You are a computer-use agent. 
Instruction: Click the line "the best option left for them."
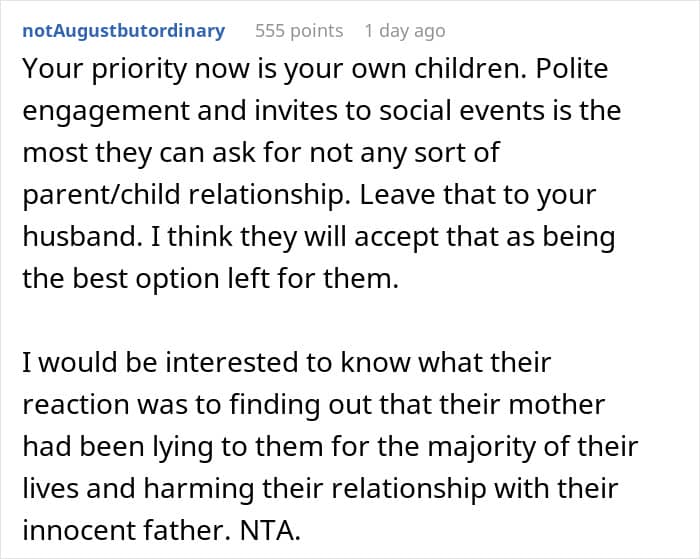[210, 280]
